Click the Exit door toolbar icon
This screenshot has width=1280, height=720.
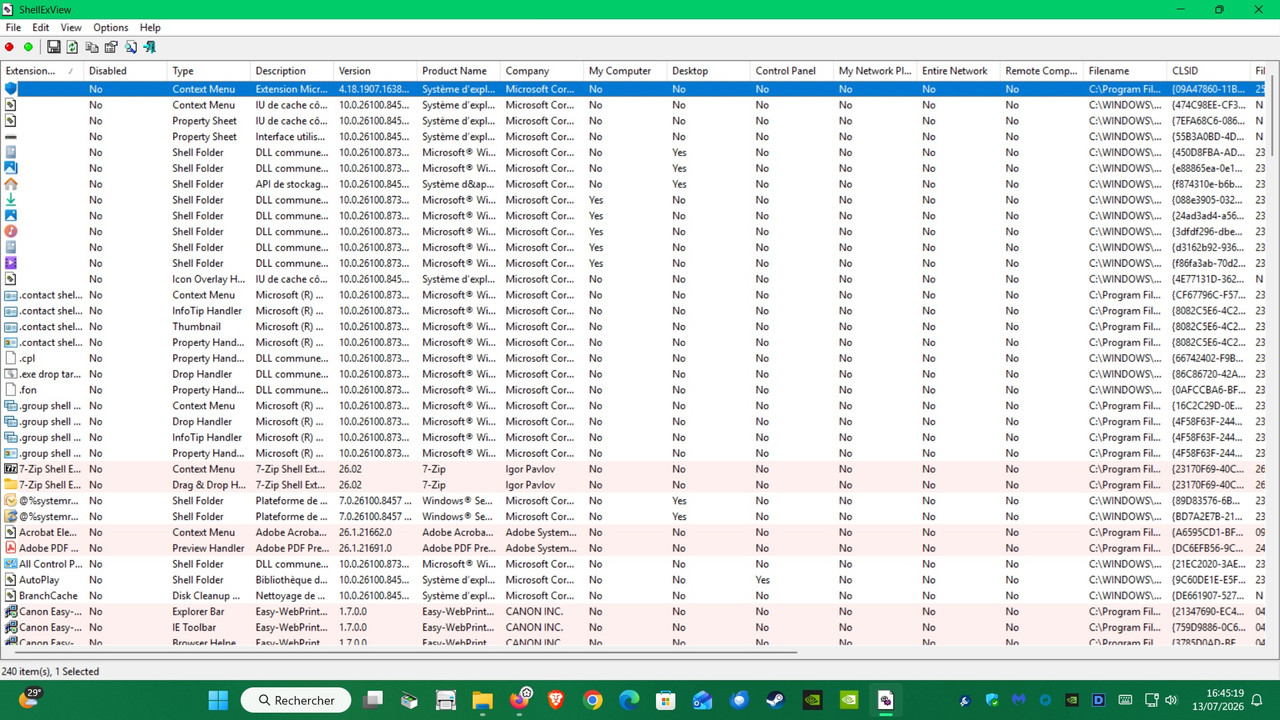pos(149,47)
